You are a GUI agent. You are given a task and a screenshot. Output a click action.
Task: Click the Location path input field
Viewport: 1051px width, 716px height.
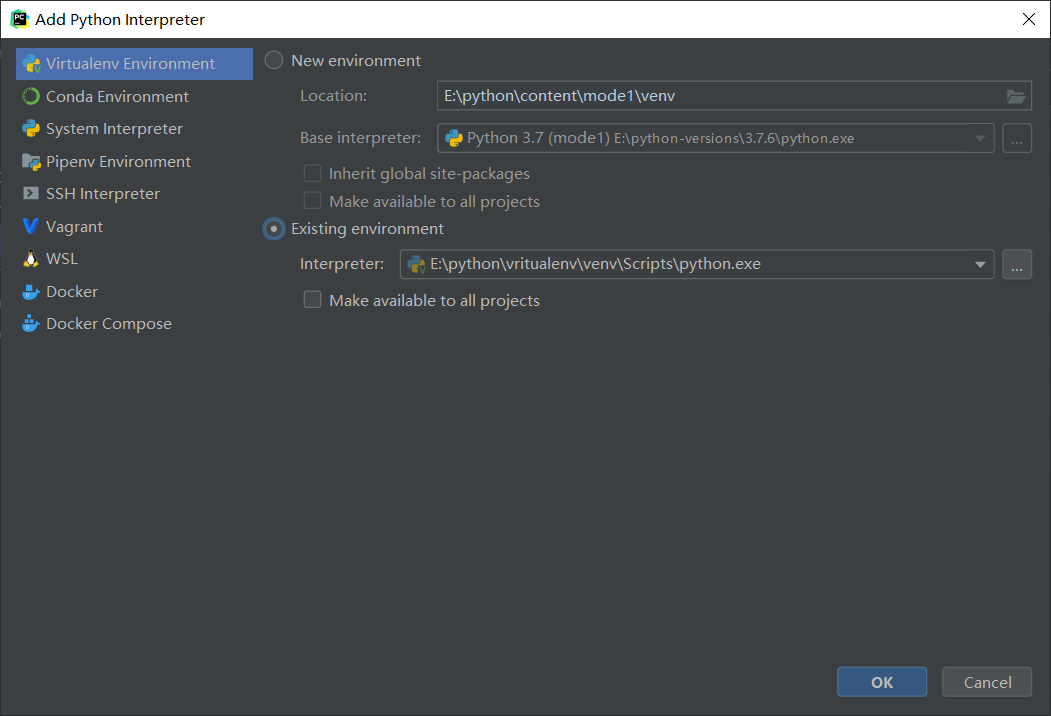tap(734, 96)
